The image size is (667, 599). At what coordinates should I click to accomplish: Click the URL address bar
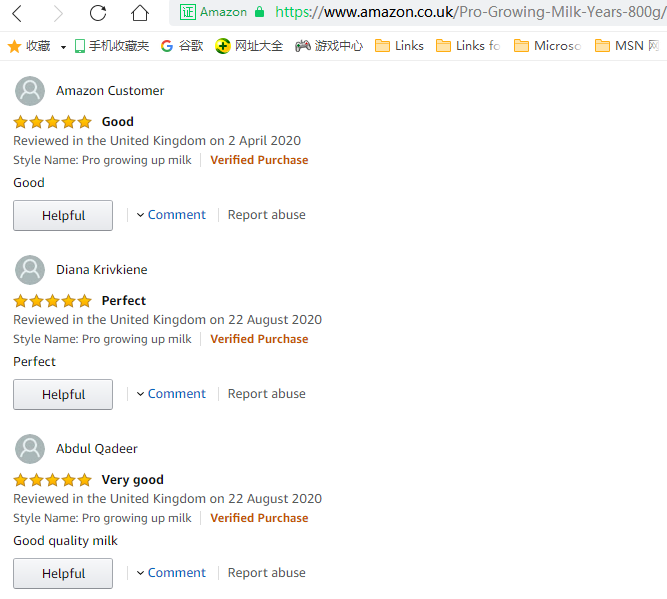(468, 12)
